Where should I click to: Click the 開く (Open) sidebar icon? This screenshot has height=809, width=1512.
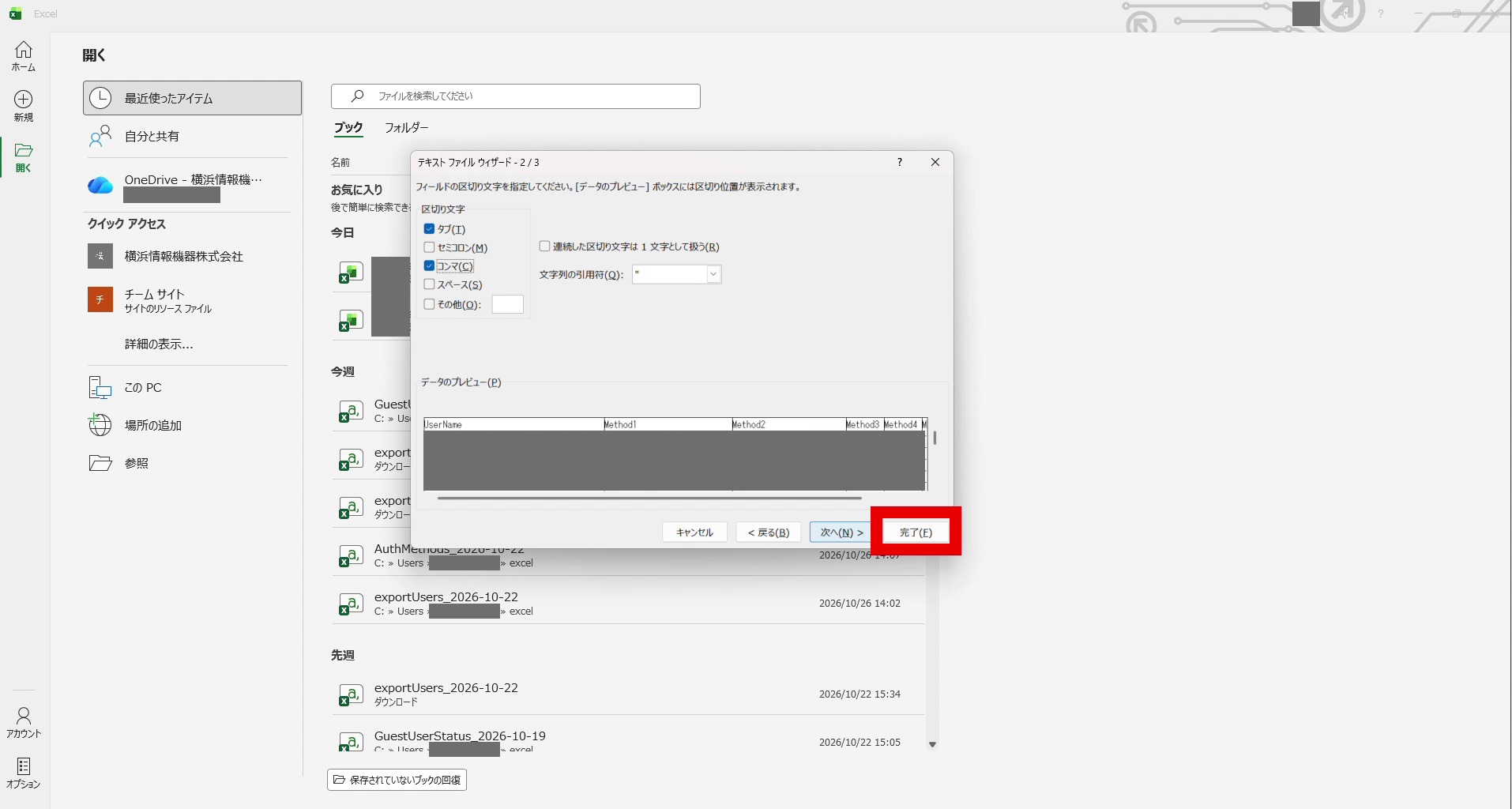(x=24, y=157)
